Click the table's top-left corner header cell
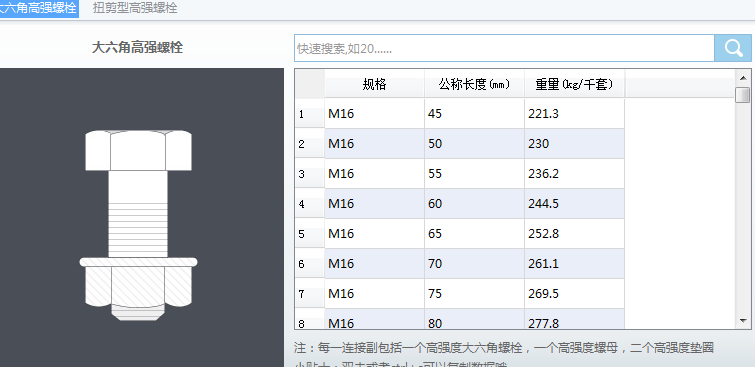 (310, 84)
